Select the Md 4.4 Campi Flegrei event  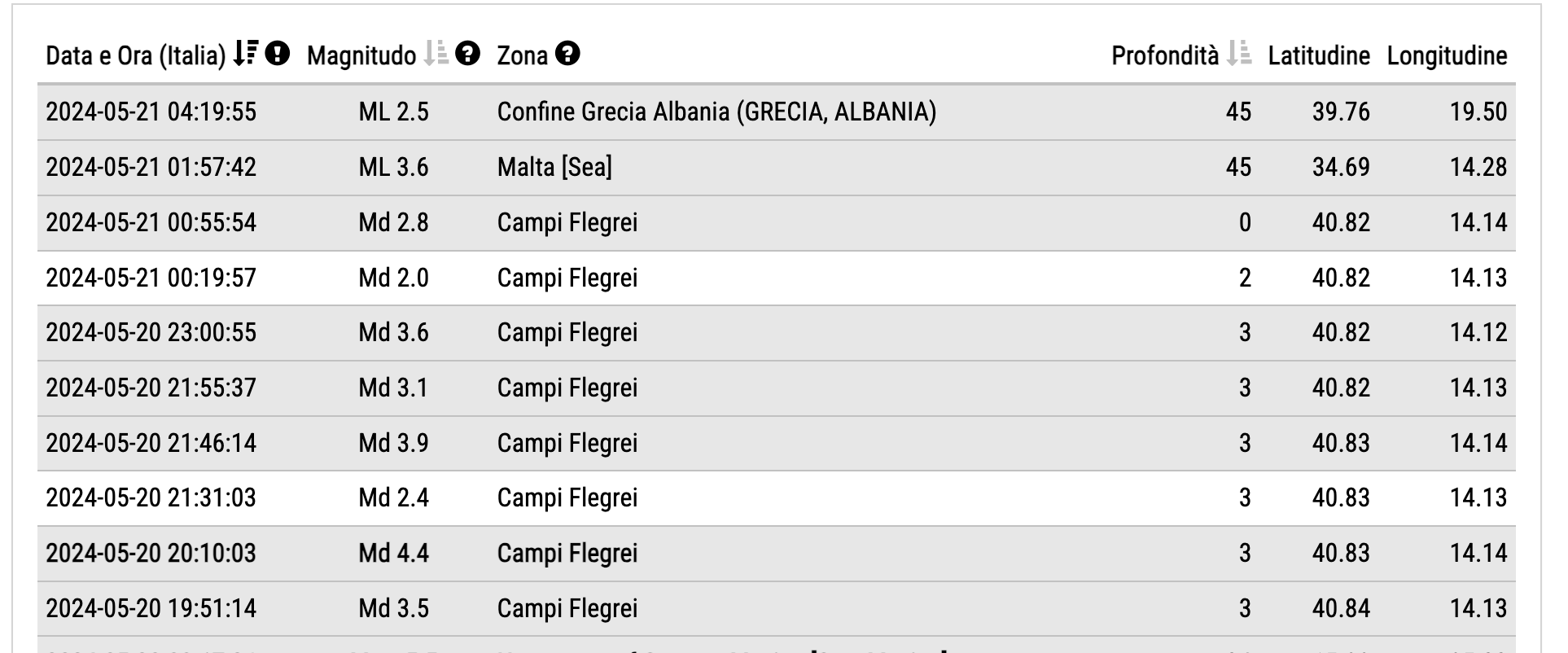point(777,554)
